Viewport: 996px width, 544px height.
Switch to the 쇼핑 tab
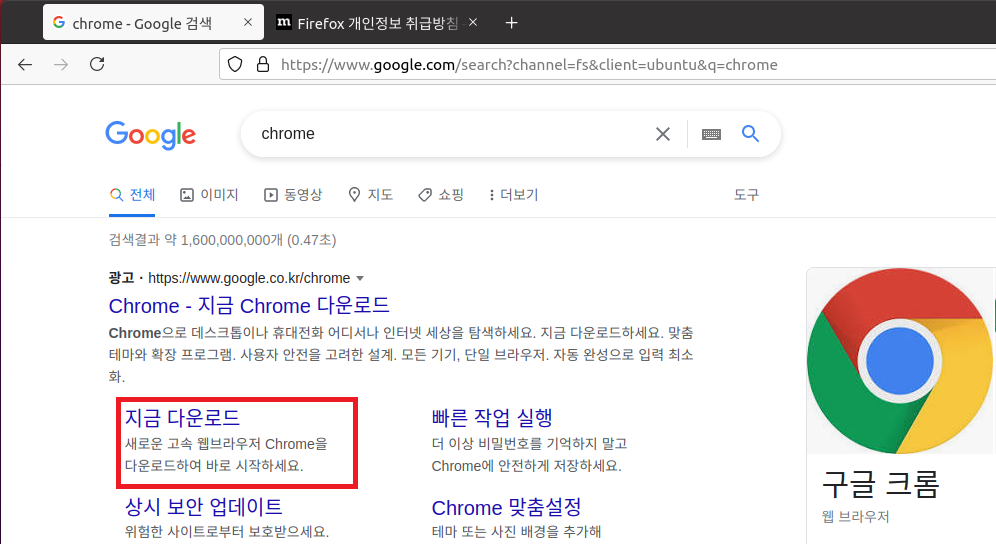click(441, 195)
